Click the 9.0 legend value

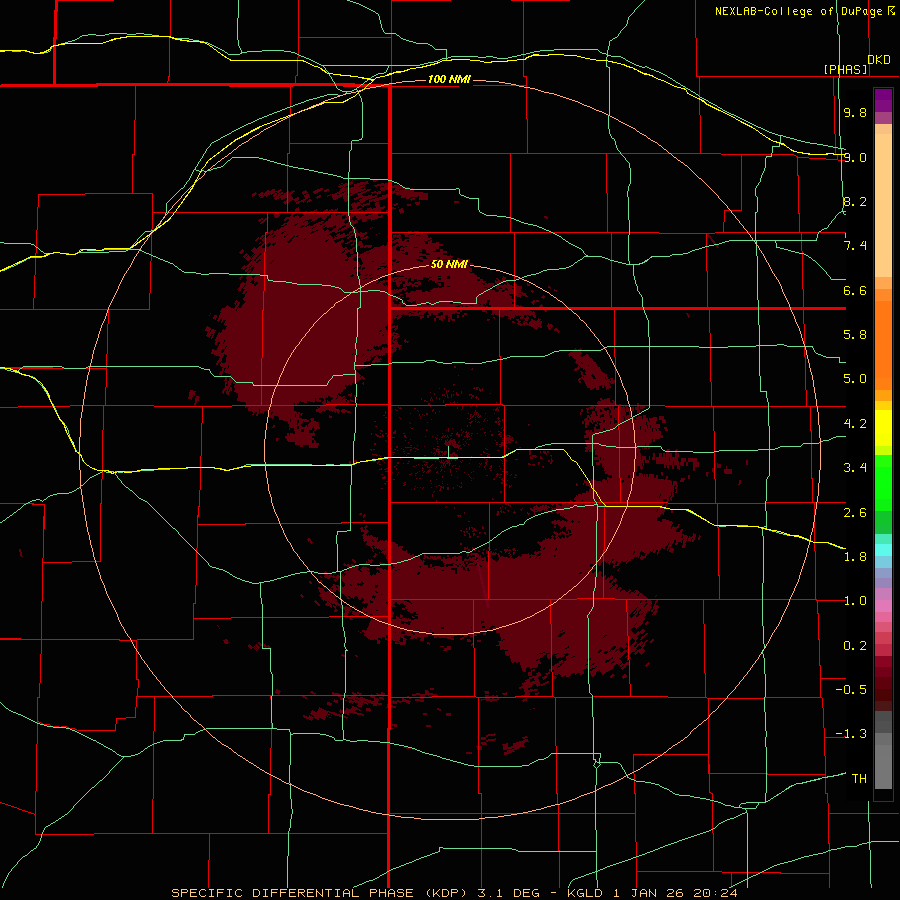click(x=855, y=157)
